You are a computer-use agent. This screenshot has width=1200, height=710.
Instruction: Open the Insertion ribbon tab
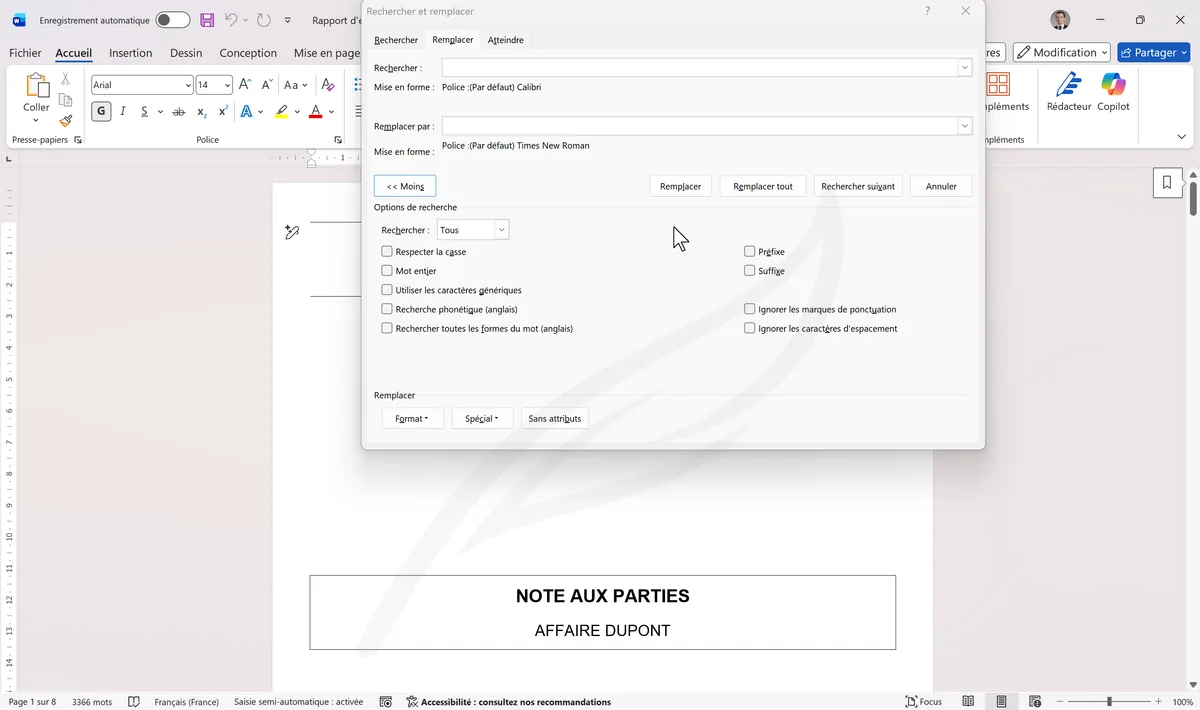130,53
